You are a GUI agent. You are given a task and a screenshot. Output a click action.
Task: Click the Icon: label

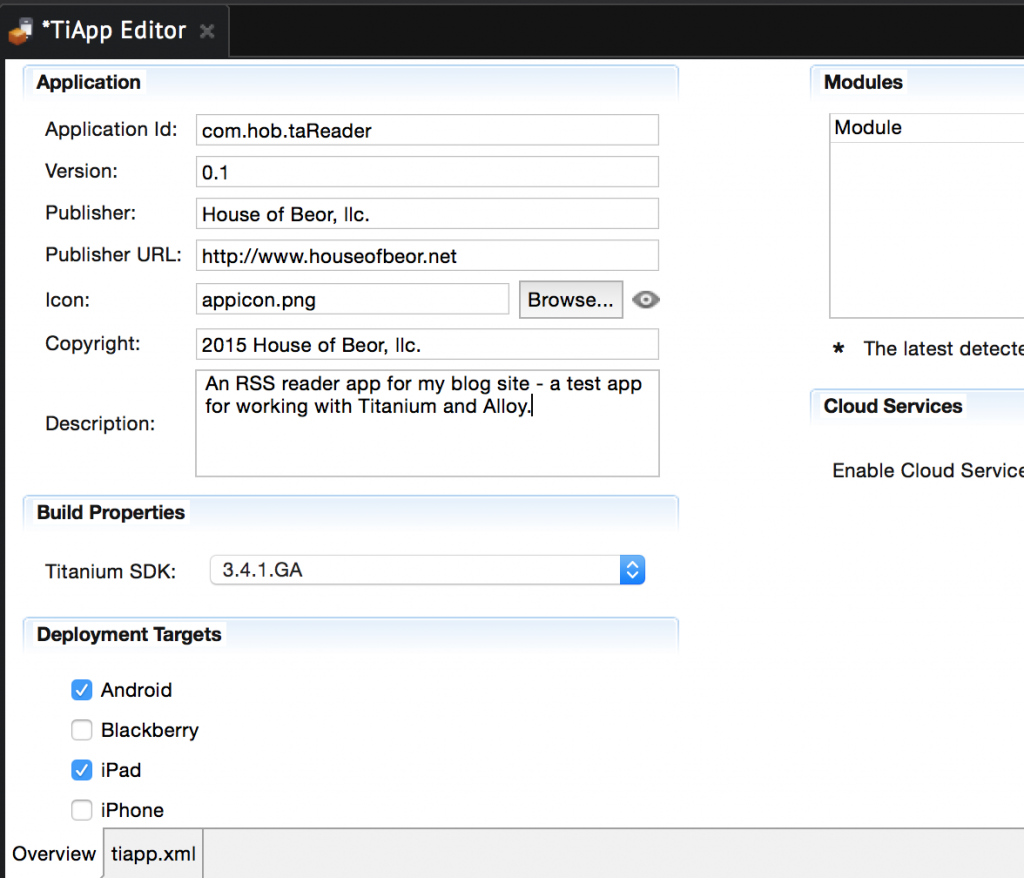pyautogui.click(x=67, y=300)
